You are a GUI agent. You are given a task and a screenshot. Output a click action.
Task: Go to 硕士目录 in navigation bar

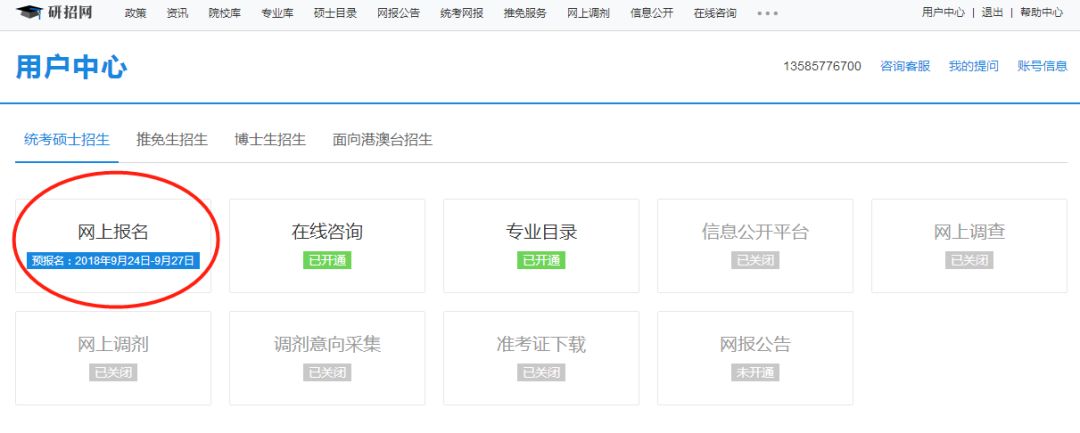click(x=335, y=13)
